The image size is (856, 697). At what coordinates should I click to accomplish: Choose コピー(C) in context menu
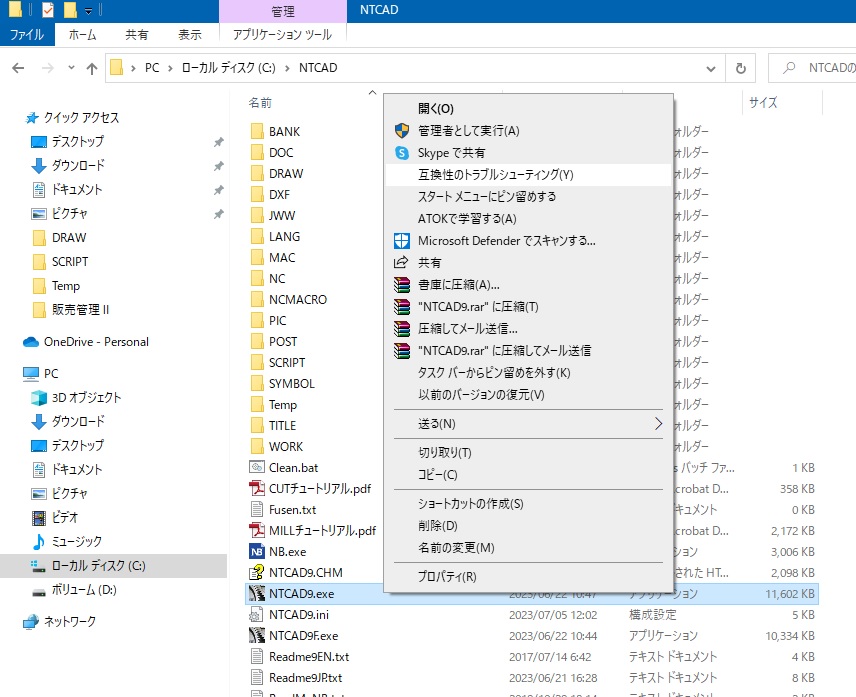coord(528,475)
